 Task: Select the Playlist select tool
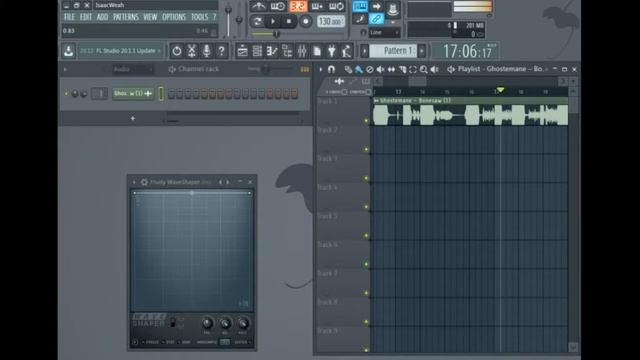pyautogui.click(x=413, y=70)
